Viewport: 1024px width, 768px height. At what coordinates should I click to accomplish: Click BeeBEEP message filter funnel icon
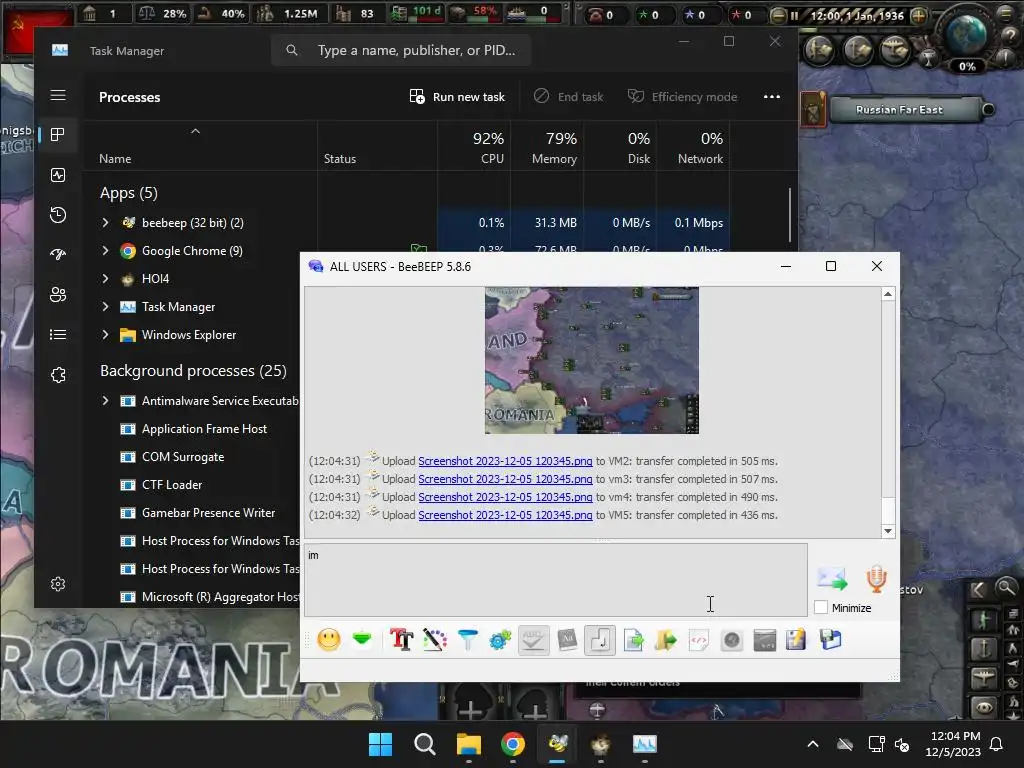coord(468,639)
